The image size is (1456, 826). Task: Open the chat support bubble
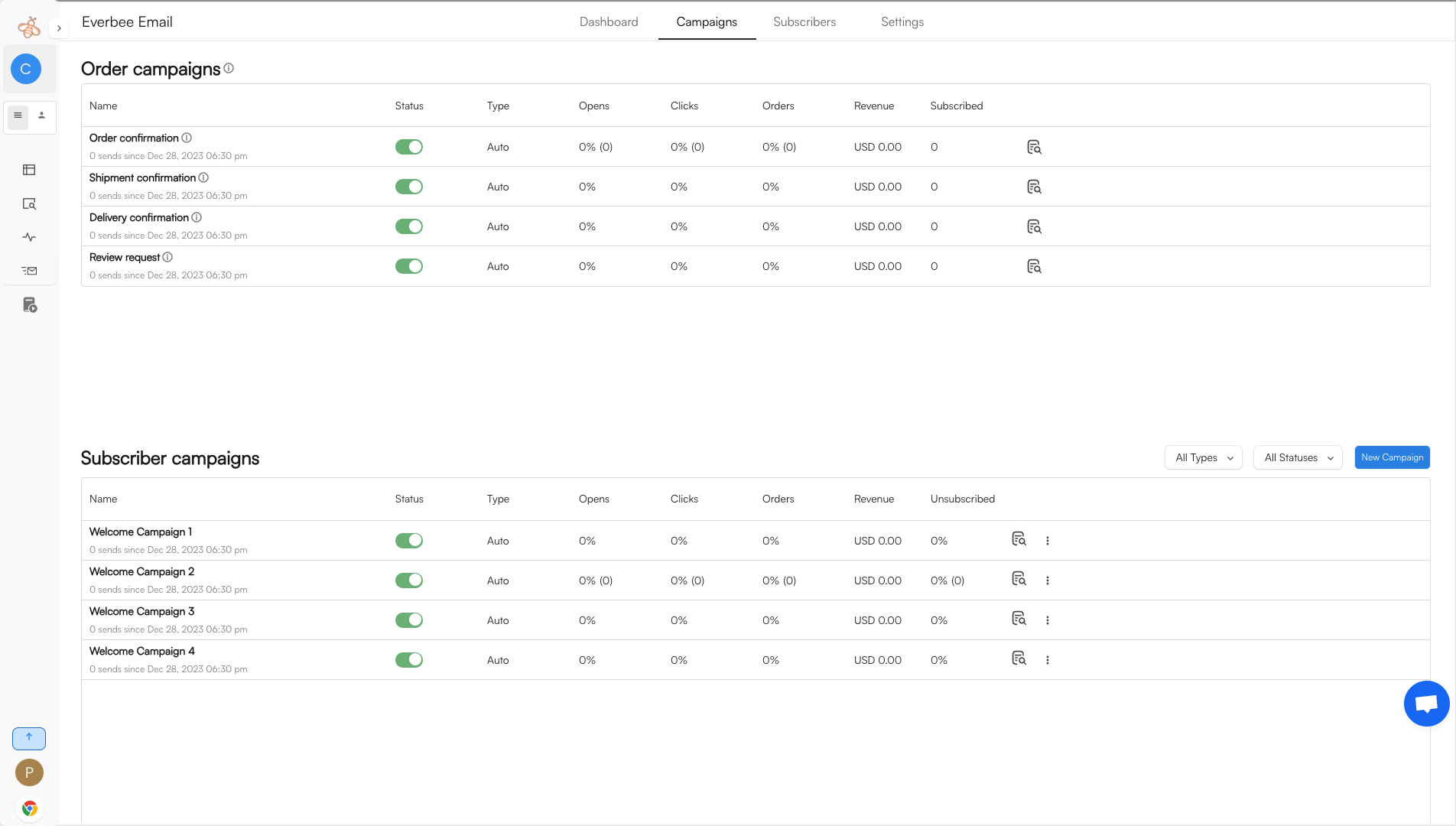(1426, 704)
